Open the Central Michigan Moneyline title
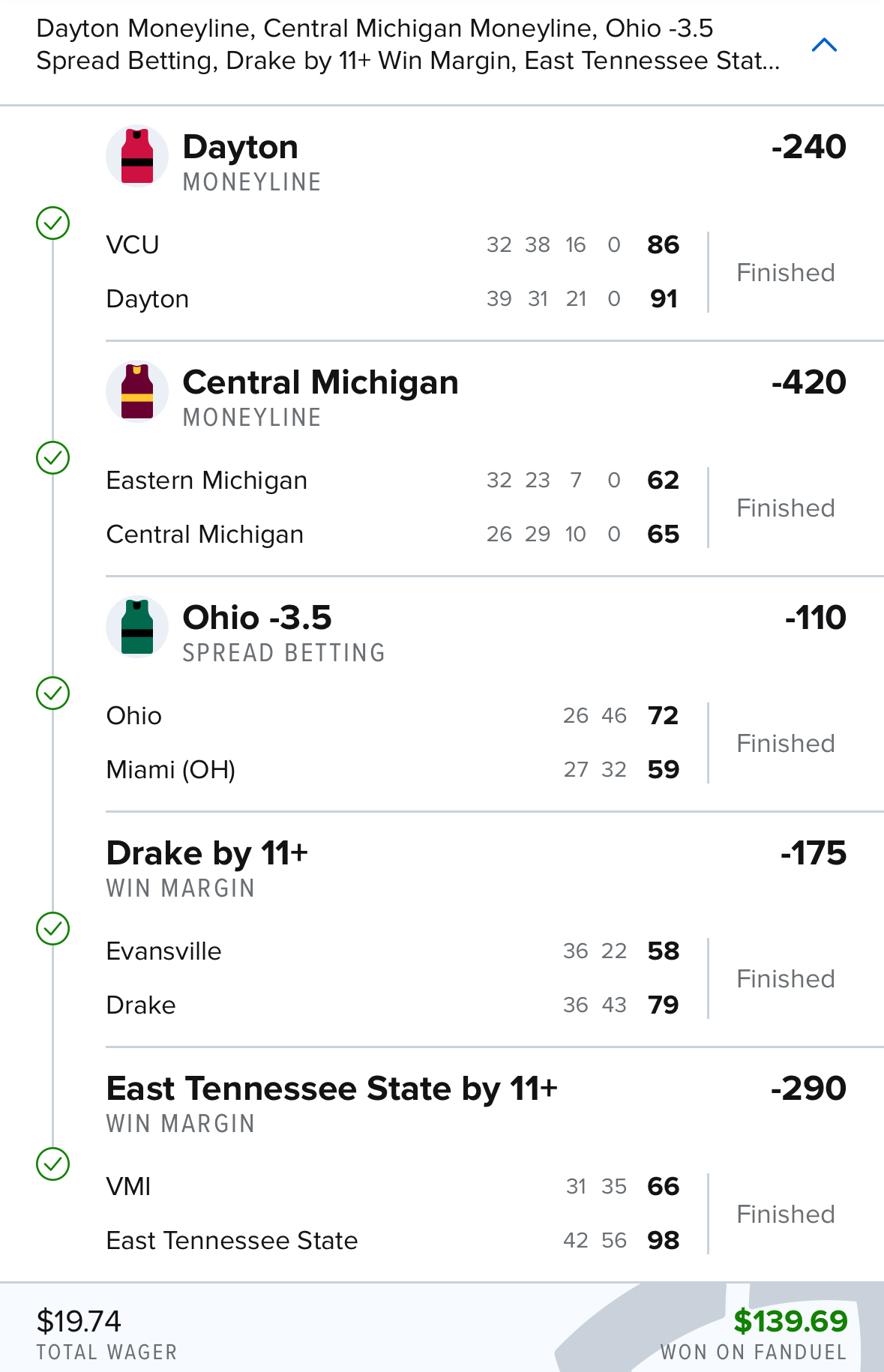Viewport: 884px width, 1372px height. (320, 382)
